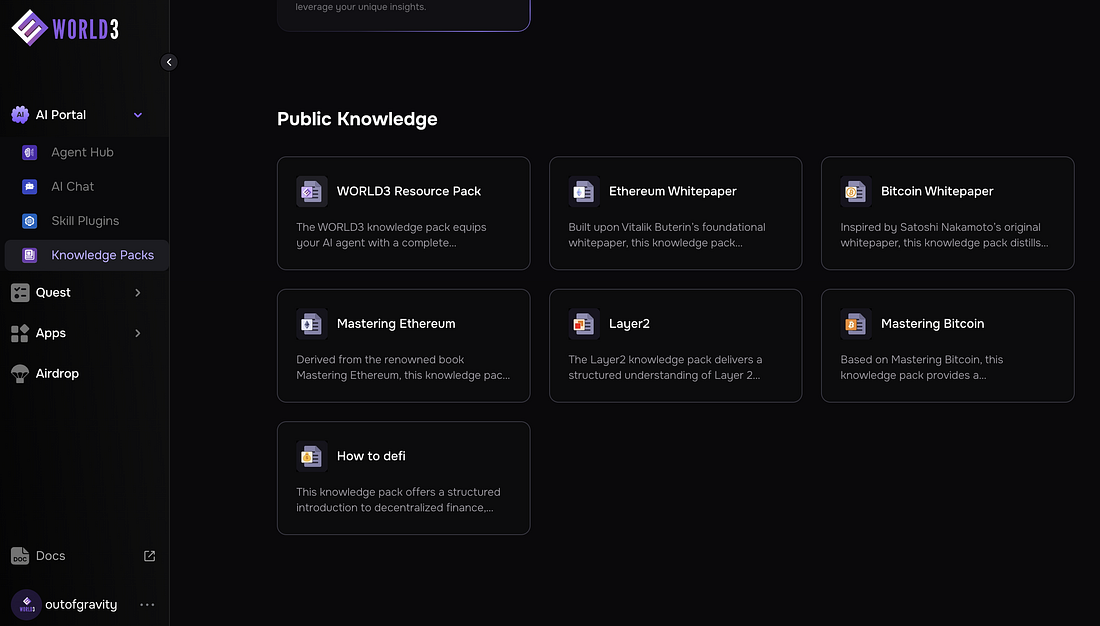Click the Skill Plugins icon

(30, 221)
